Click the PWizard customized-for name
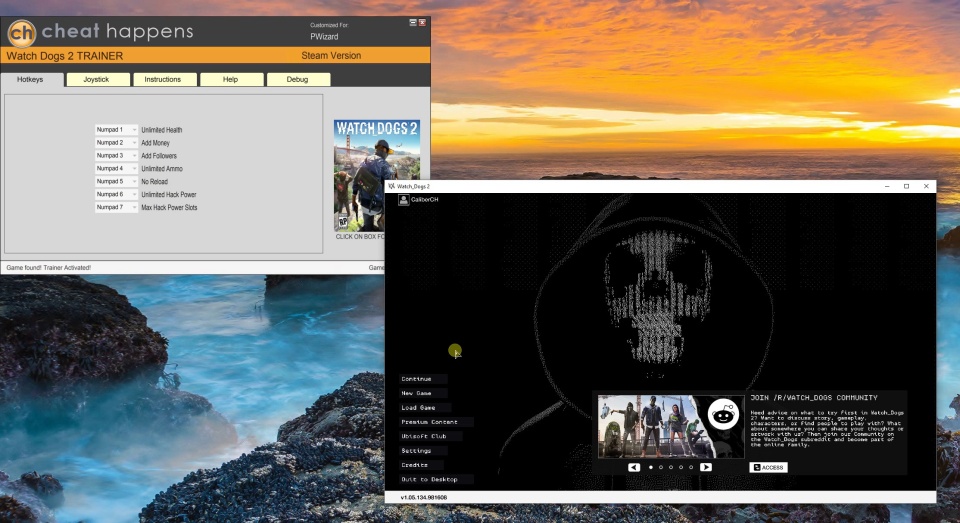Screen dimensions: 960x523 [324, 37]
